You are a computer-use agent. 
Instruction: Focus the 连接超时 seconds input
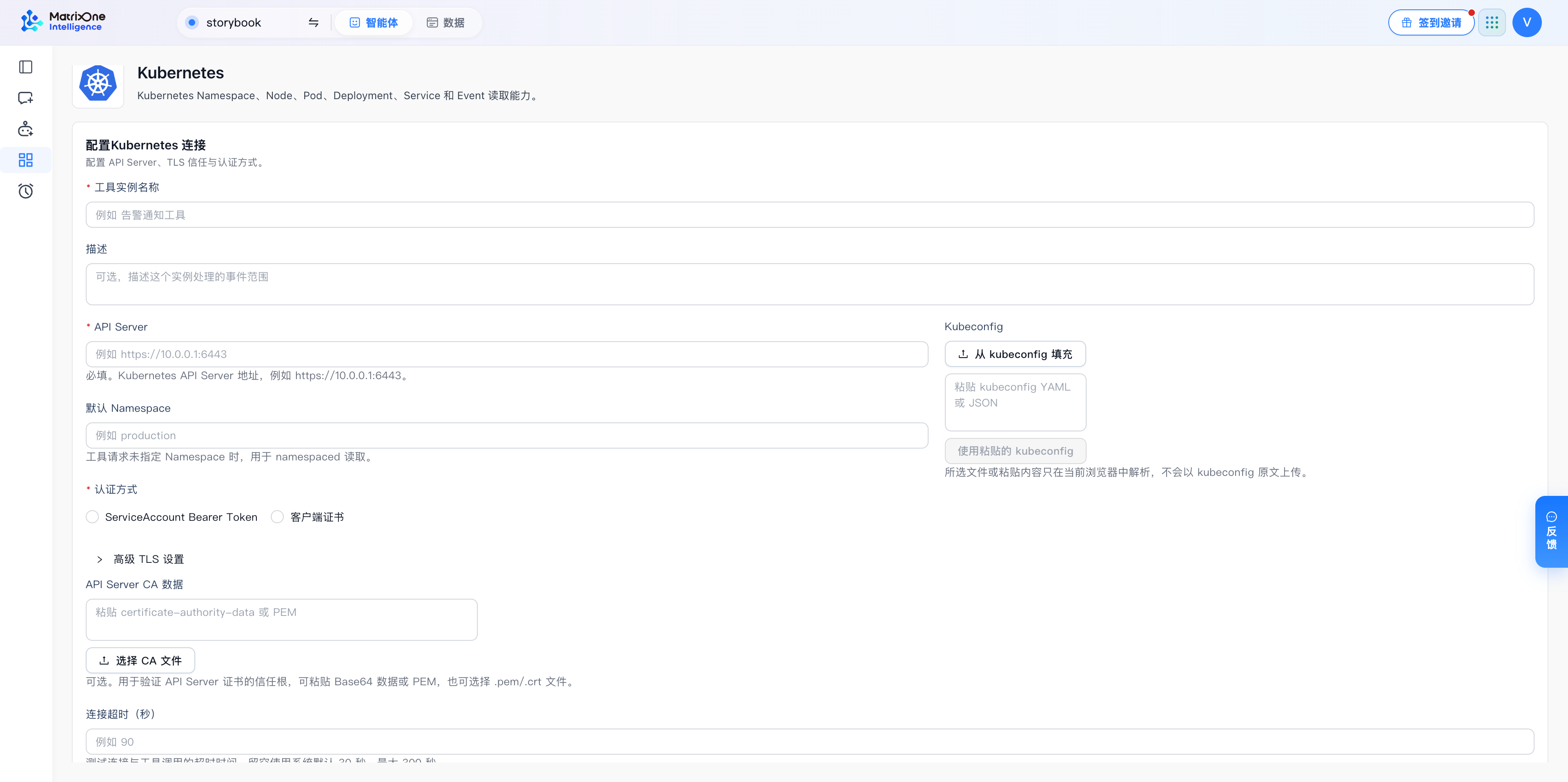[810, 742]
